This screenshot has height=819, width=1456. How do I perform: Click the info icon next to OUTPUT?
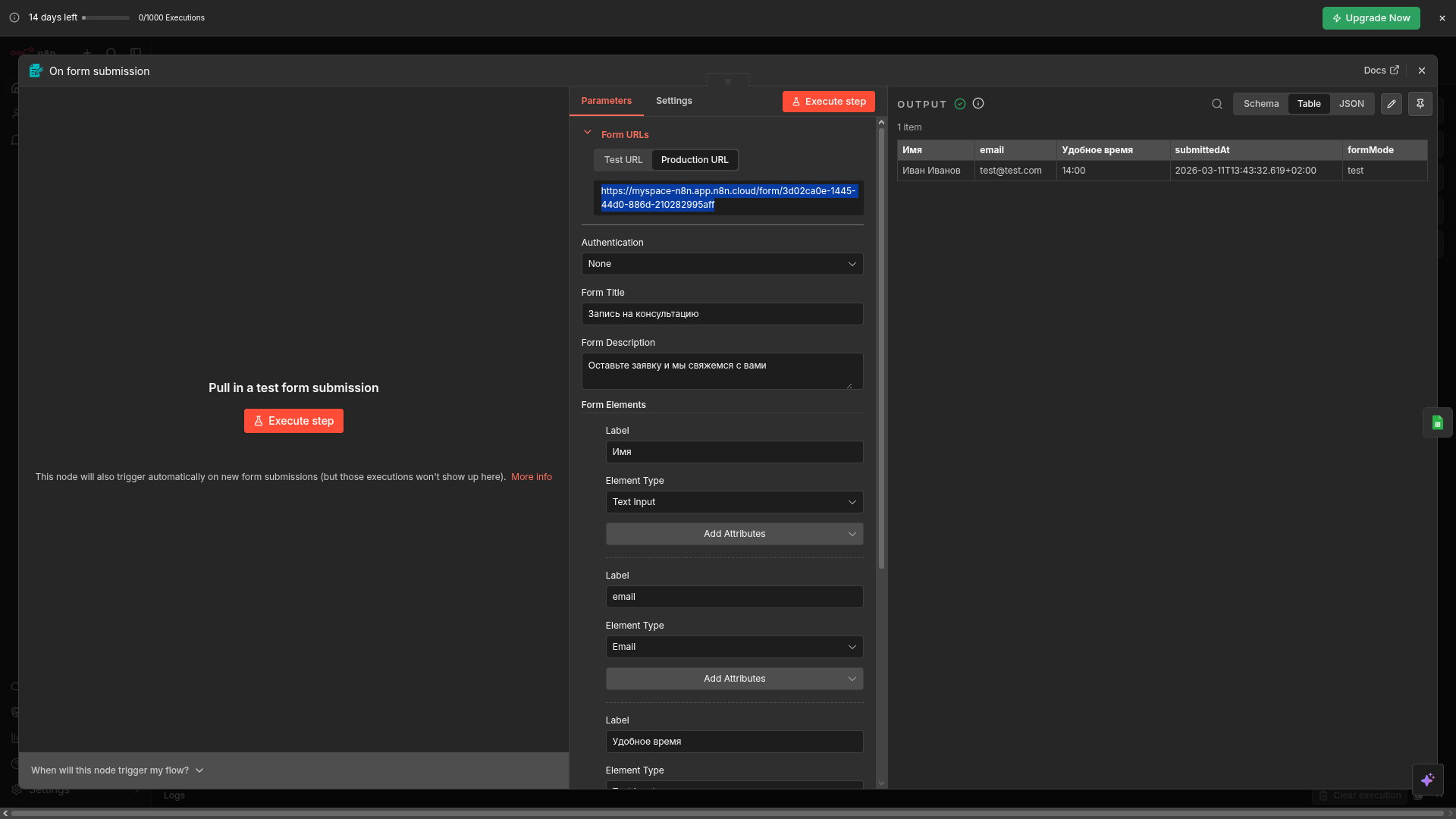click(978, 104)
